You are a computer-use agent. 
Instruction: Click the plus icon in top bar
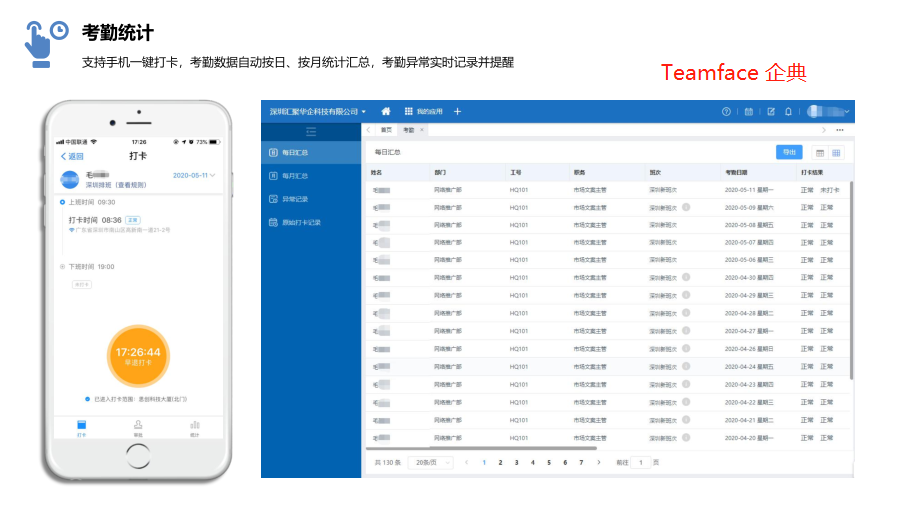[457, 111]
